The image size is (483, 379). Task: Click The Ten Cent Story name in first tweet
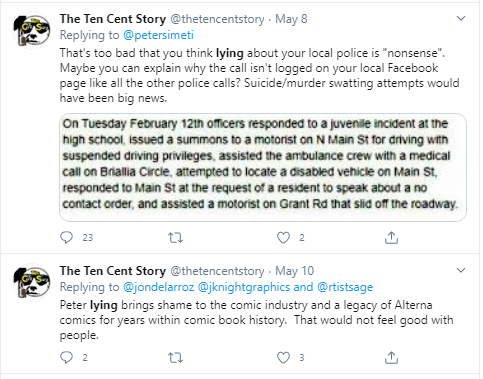coord(113,19)
